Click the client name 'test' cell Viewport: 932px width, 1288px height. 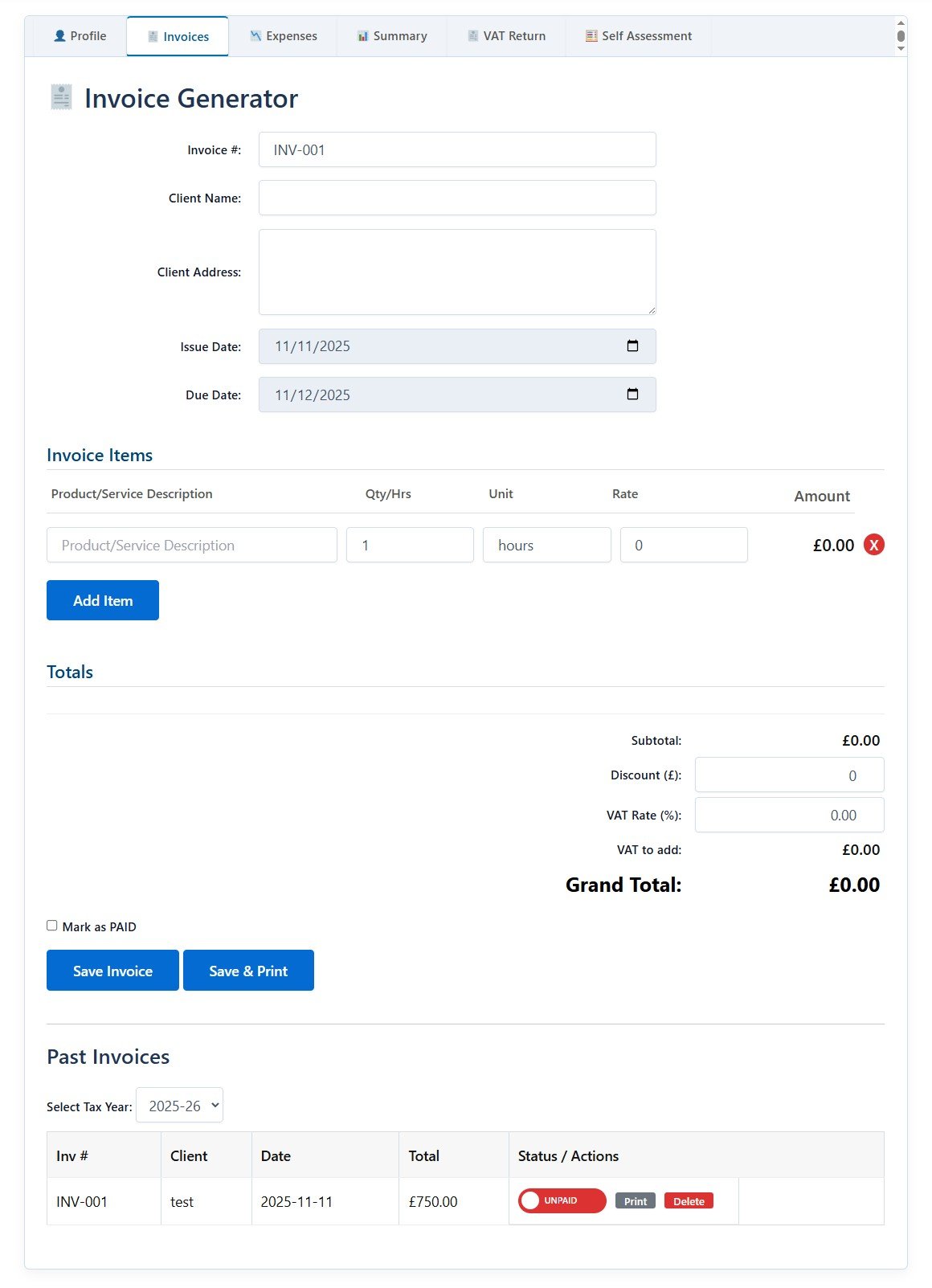pyautogui.click(x=206, y=1201)
